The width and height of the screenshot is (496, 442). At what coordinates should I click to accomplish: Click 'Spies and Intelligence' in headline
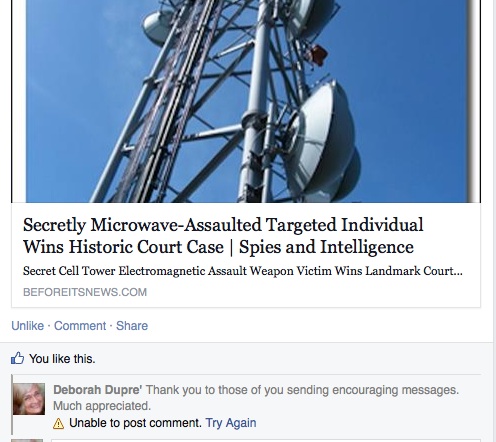coord(326,247)
